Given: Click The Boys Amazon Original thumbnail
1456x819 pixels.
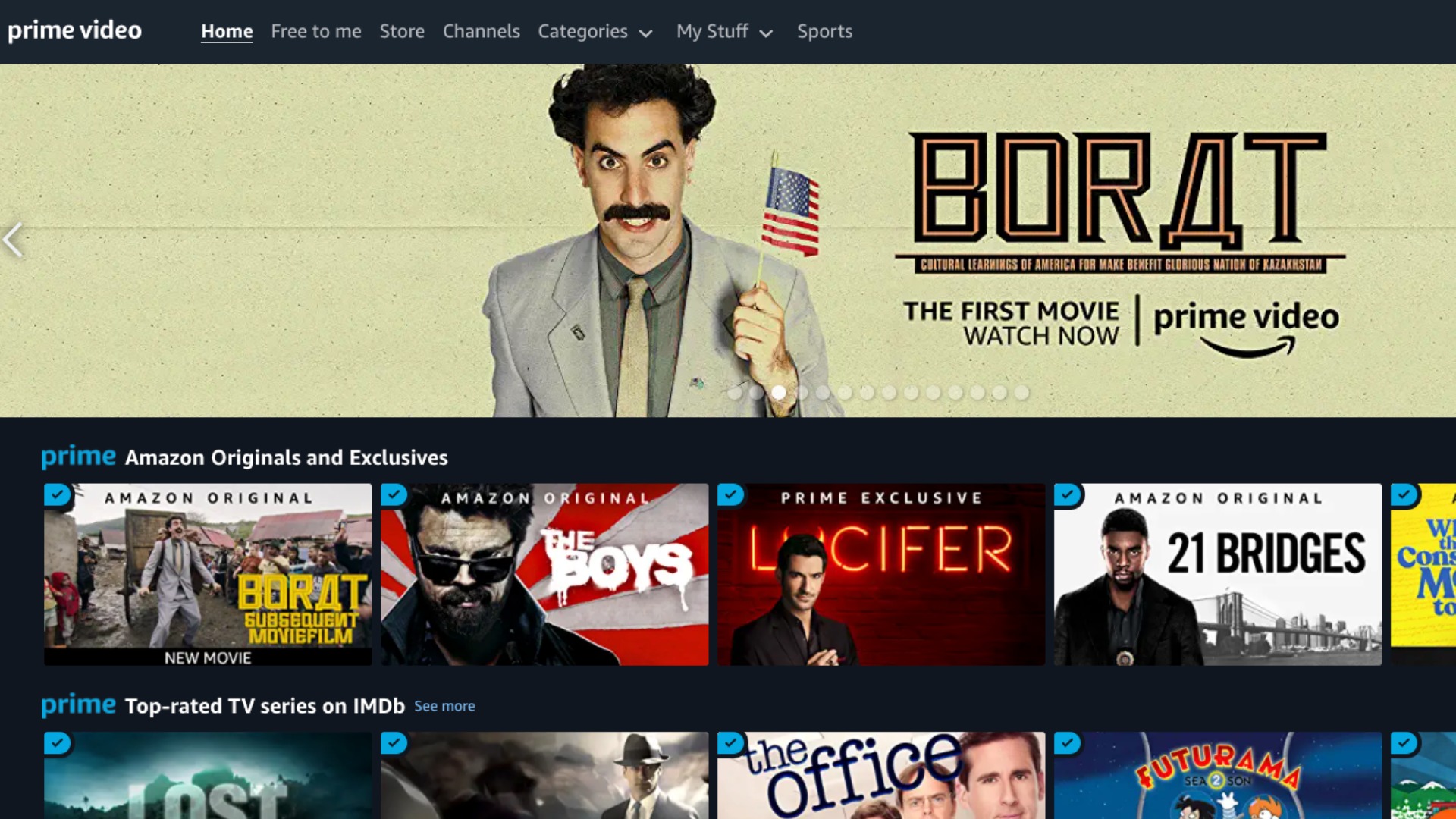Looking at the screenshot, I should pyautogui.click(x=543, y=575).
